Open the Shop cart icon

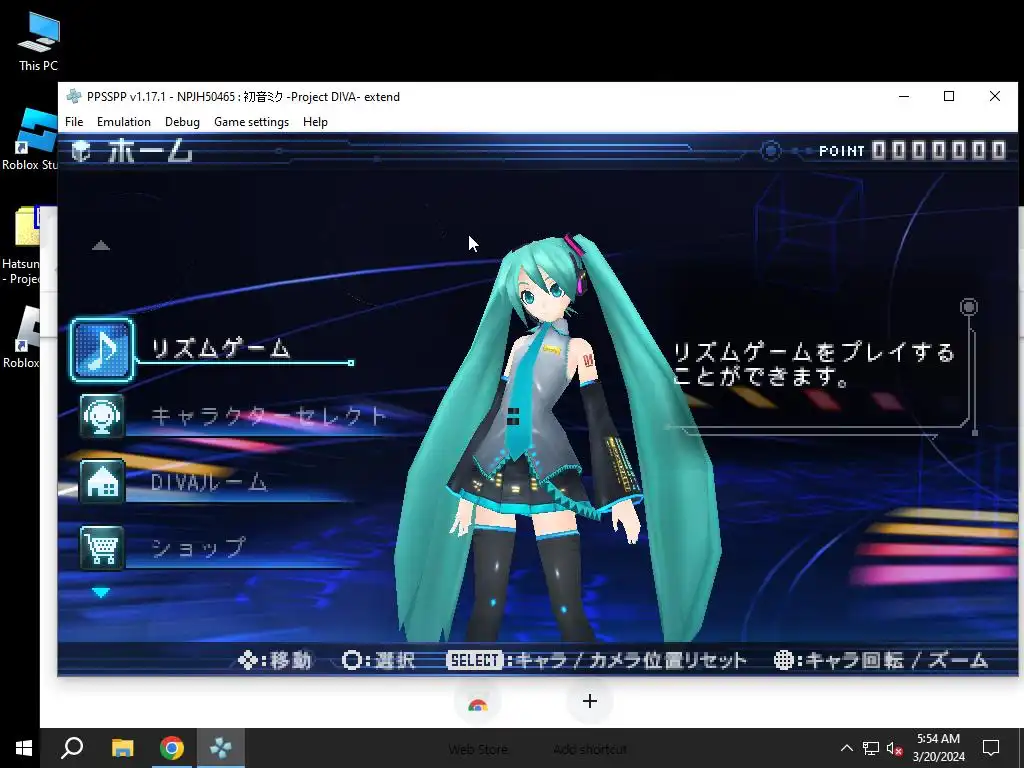[x=102, y=548]
